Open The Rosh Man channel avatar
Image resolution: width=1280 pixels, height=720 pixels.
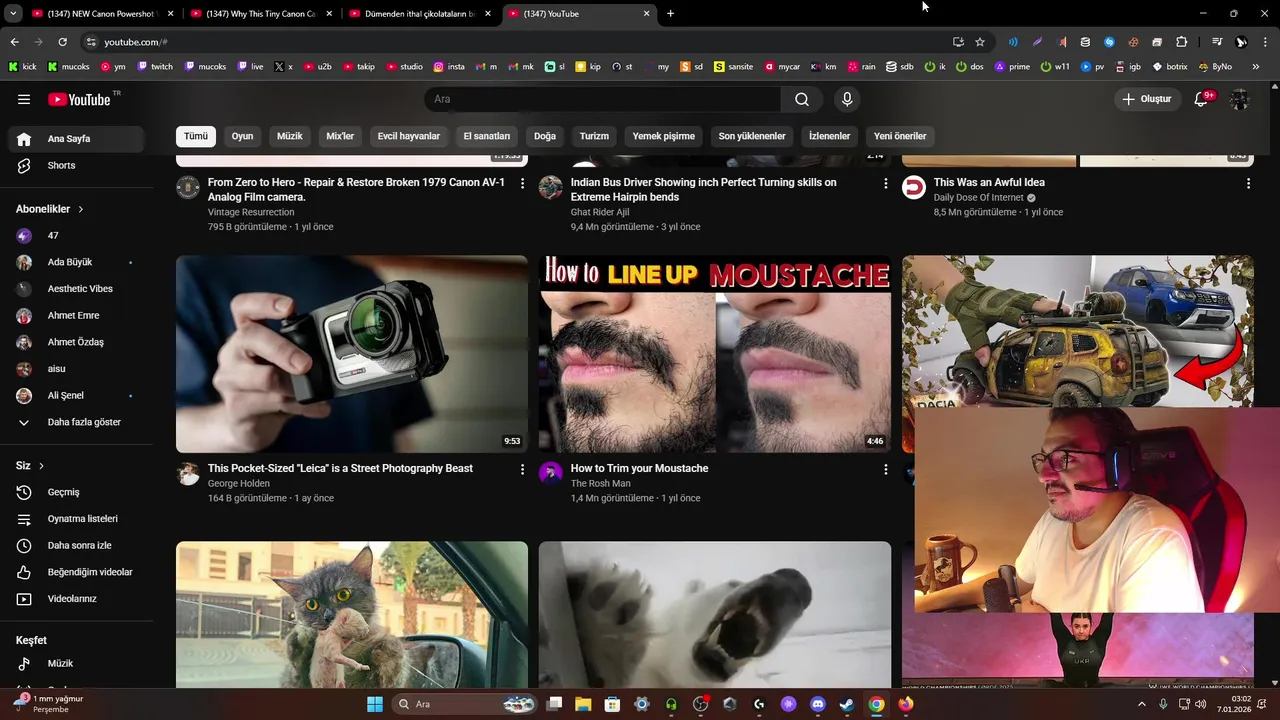coord(551,473)
